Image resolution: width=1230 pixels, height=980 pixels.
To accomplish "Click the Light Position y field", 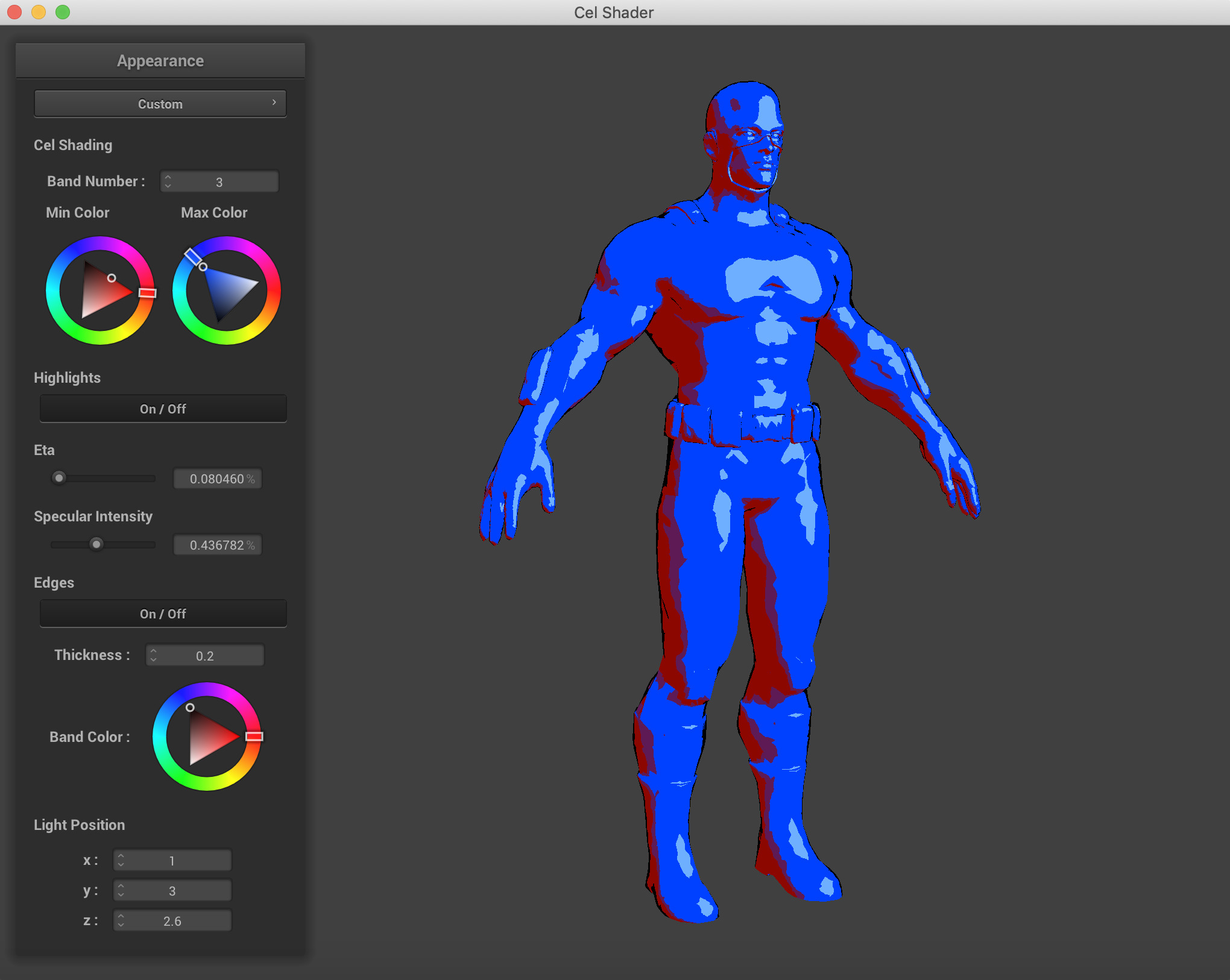I will (x=172, y=890).
